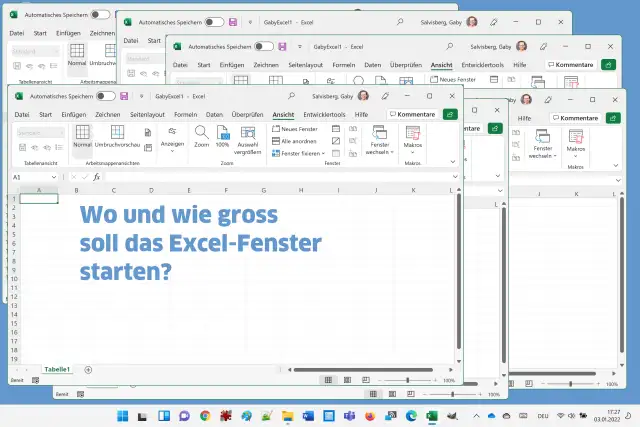The image size is (640, 427).
Task: Open the Formeln tab in front window
Action: [x=186, y=115]
